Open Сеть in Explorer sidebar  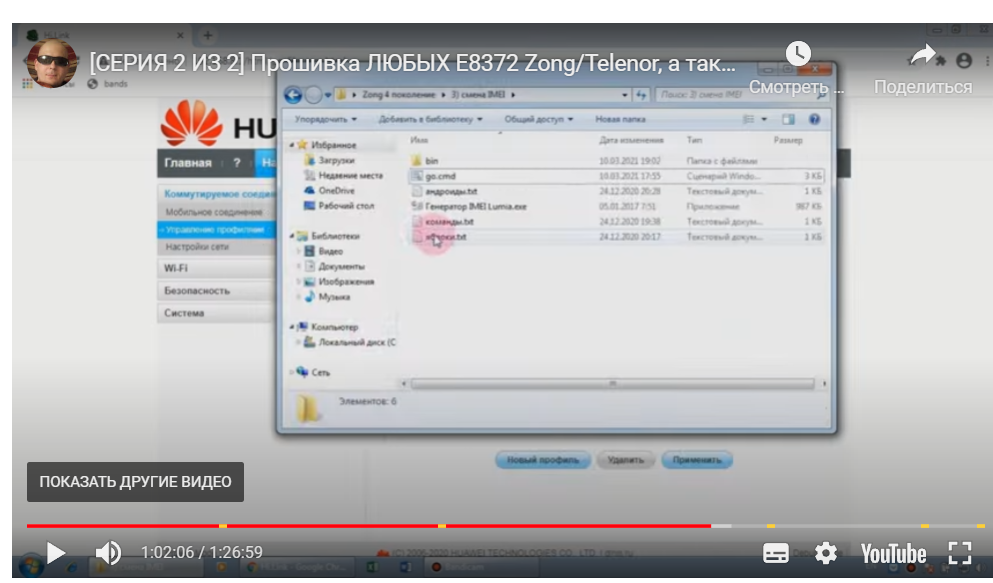pyautogui.click(x=320, y=373)
